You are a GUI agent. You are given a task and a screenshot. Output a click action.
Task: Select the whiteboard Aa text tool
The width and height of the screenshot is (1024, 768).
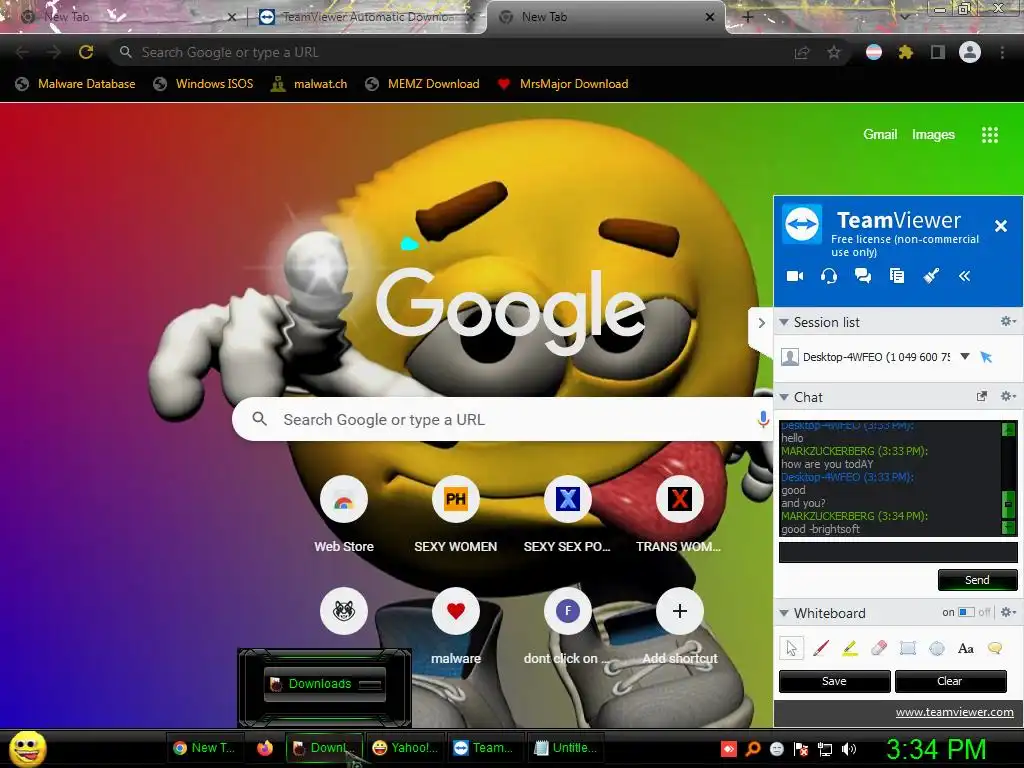(x=966, y=648)
